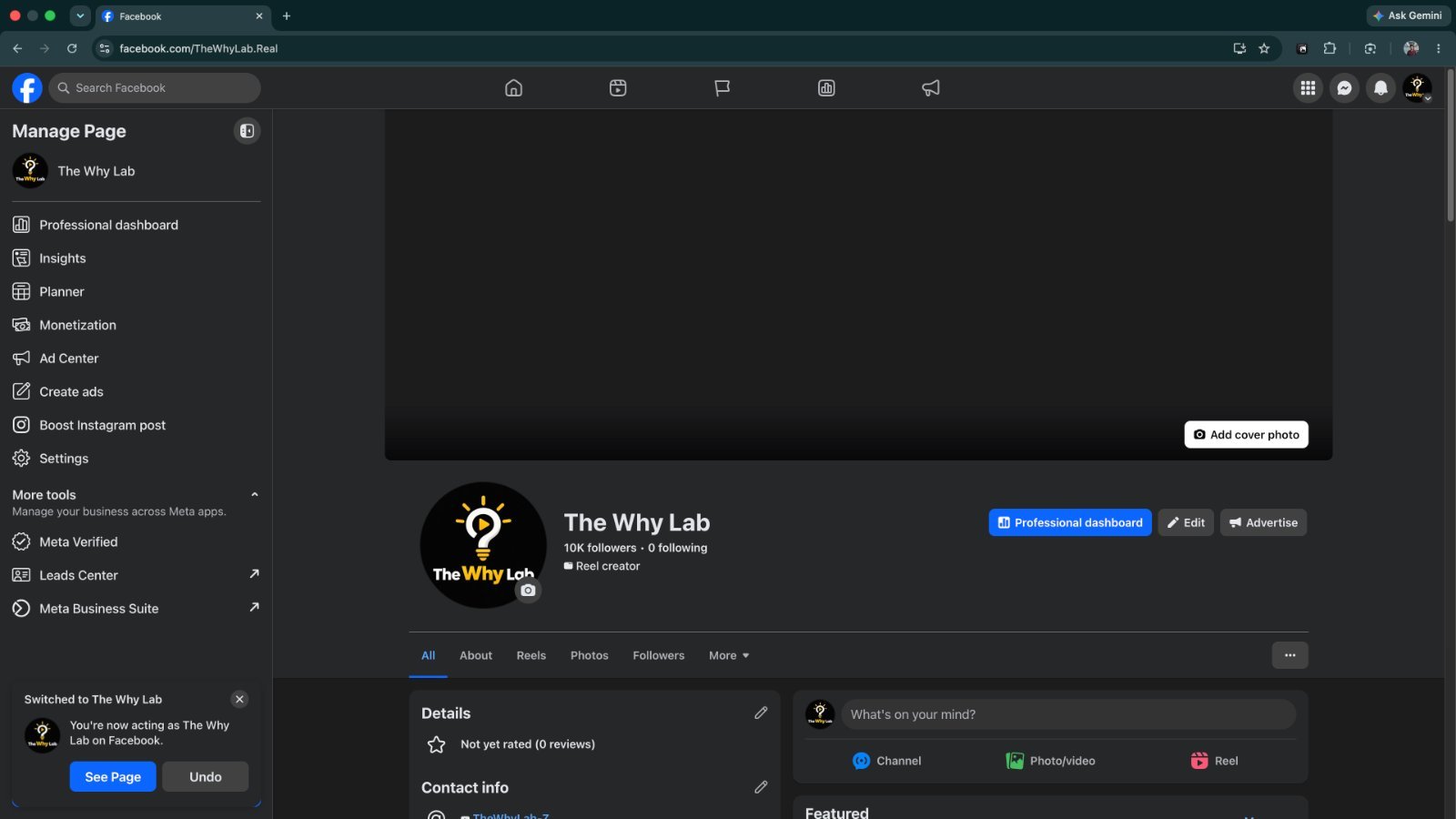Open The Why Lab profile picture
Screen dimensions: 1456x819
(482, 544)
